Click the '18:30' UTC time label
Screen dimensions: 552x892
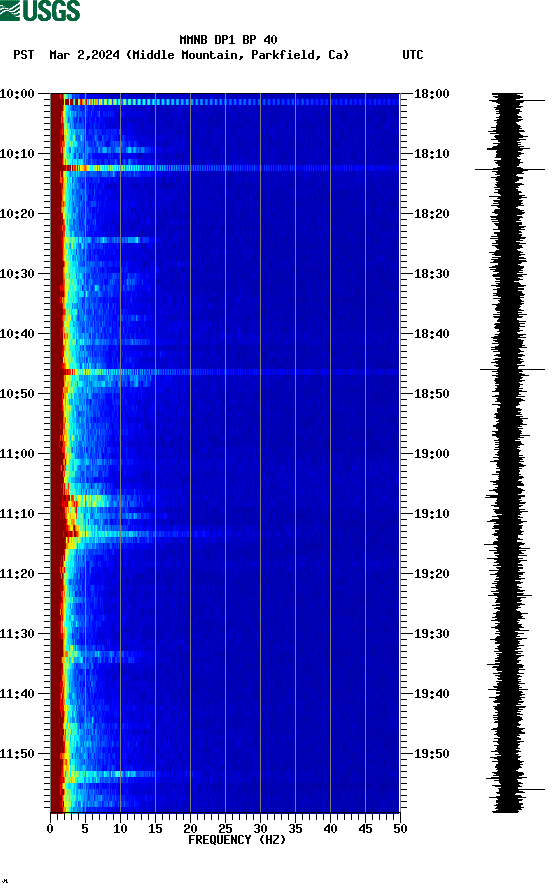tap(431, 274)
